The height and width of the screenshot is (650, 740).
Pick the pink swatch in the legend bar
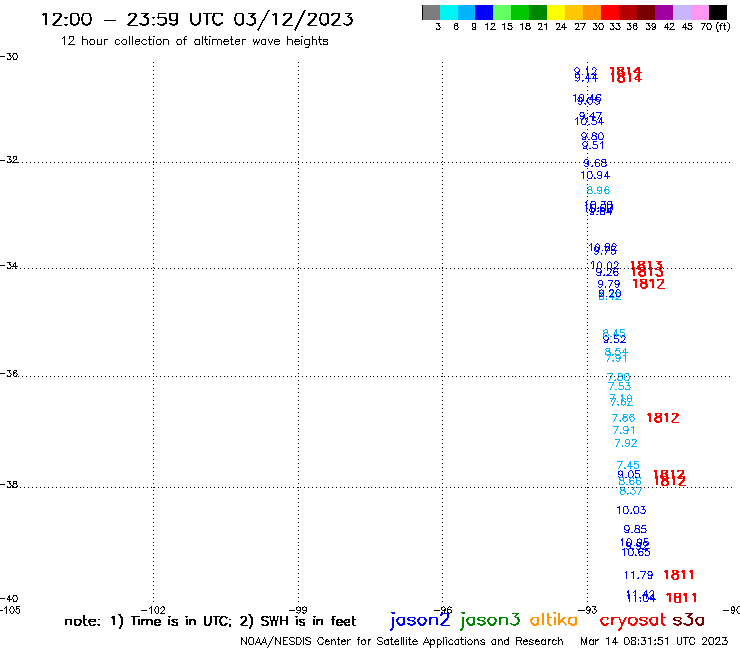point(699,12)
